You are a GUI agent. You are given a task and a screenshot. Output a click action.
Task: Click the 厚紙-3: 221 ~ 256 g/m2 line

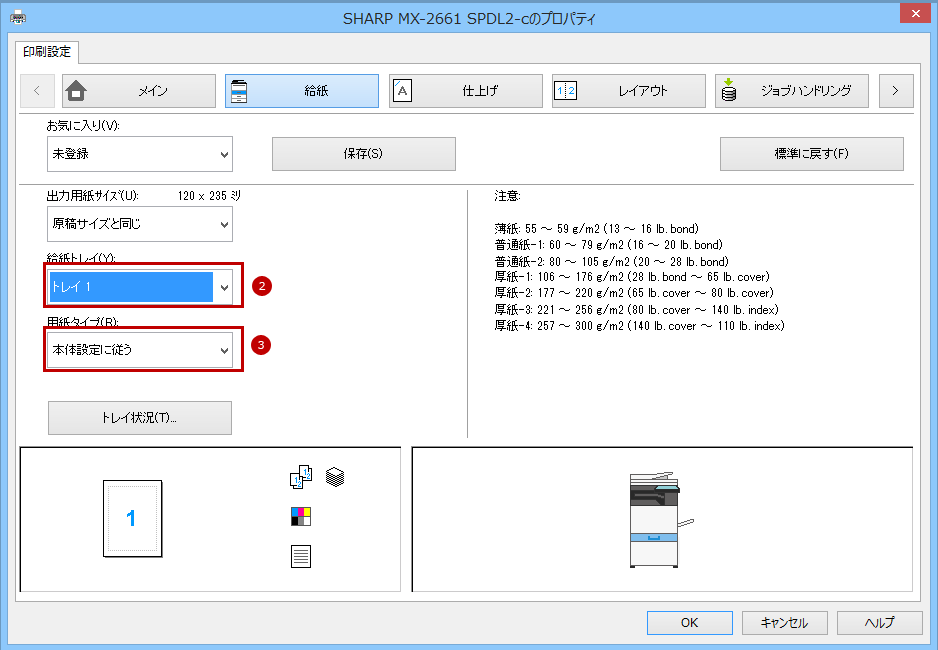pyautogui.click(x=636, y=310)
